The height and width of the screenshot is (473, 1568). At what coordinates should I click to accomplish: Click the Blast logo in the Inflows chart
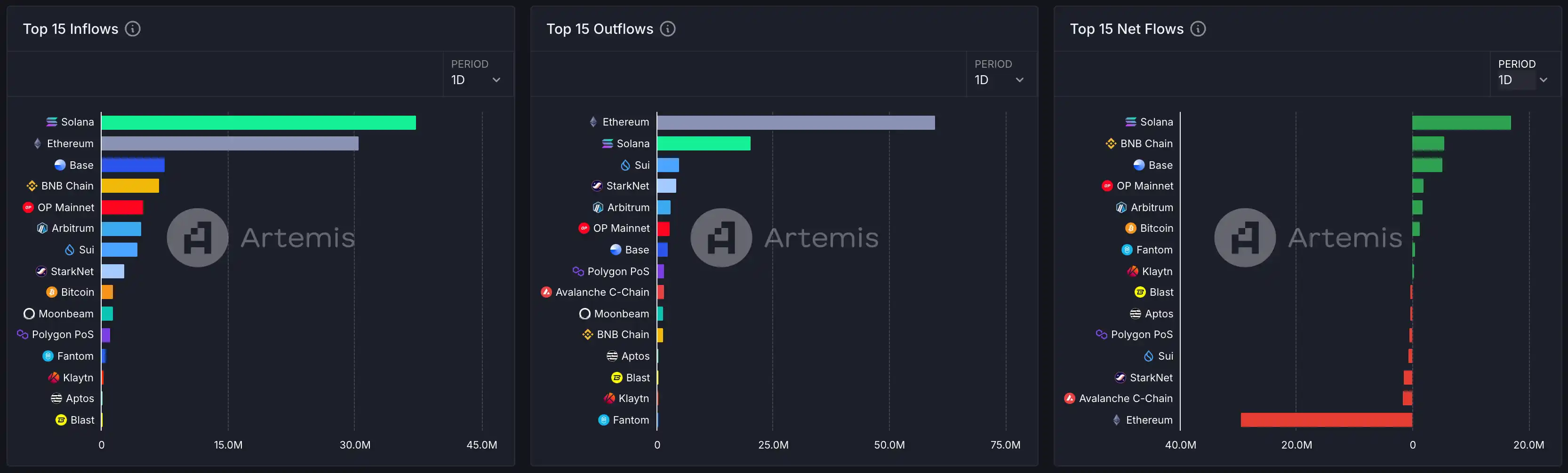tap(61, 420)
